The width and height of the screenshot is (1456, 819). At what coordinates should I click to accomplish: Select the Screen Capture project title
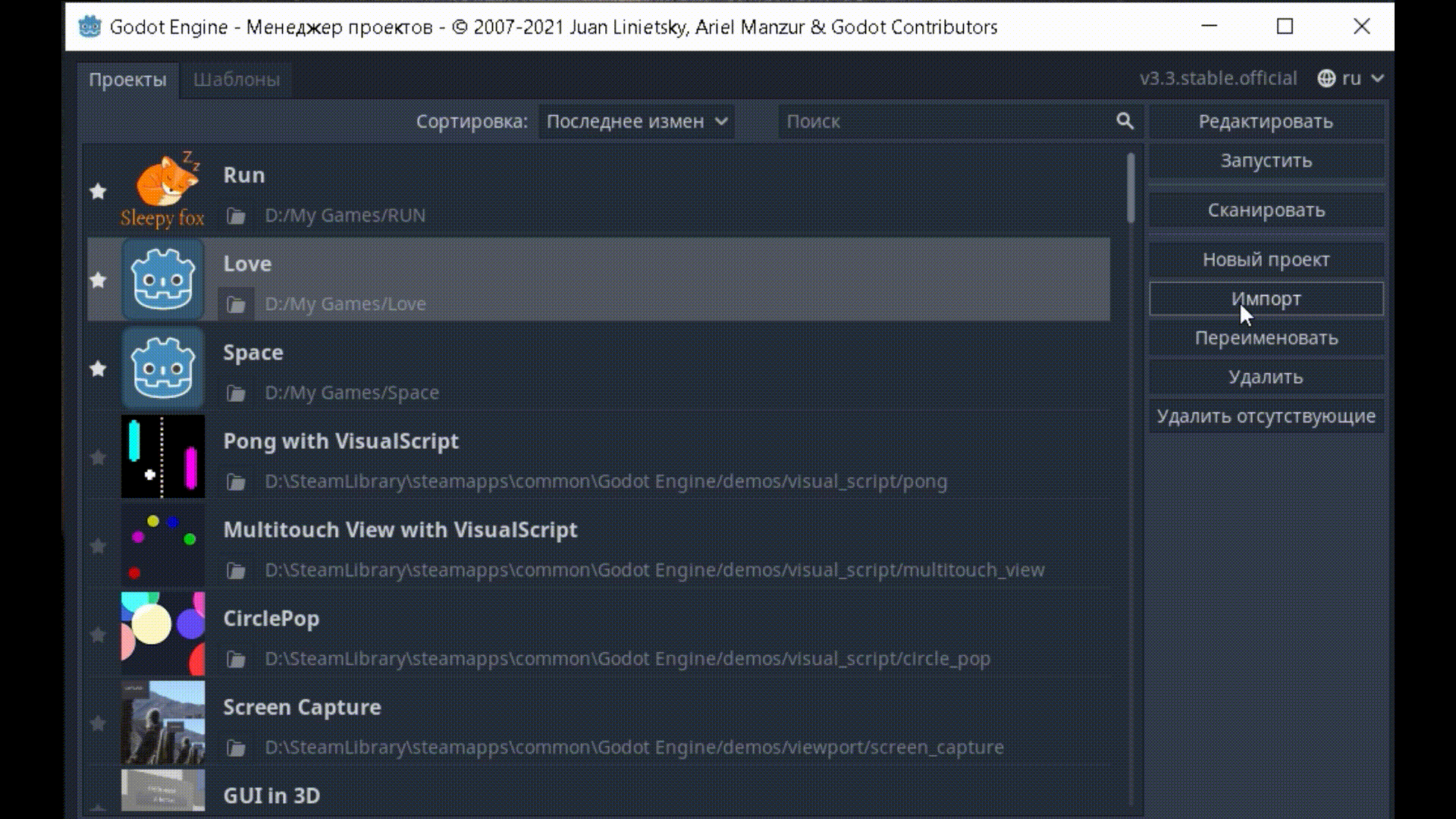[302, 708]
